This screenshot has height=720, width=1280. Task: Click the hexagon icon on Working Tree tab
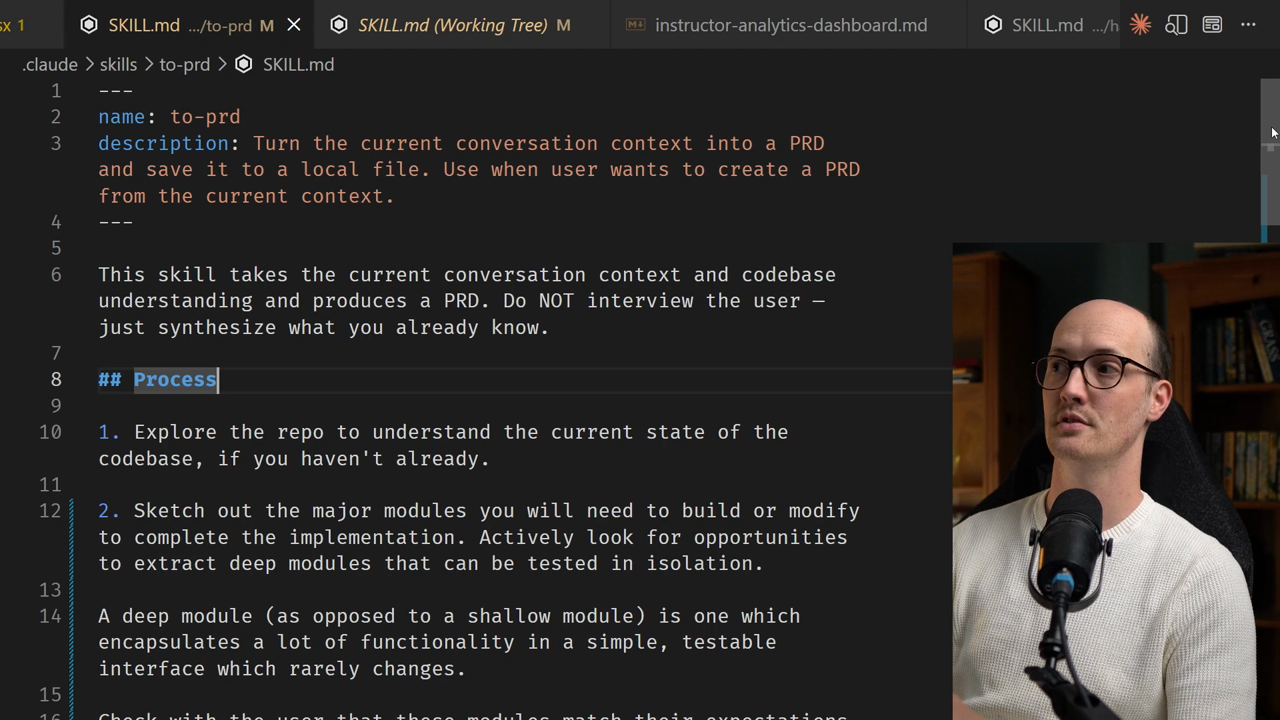point(339,25)
